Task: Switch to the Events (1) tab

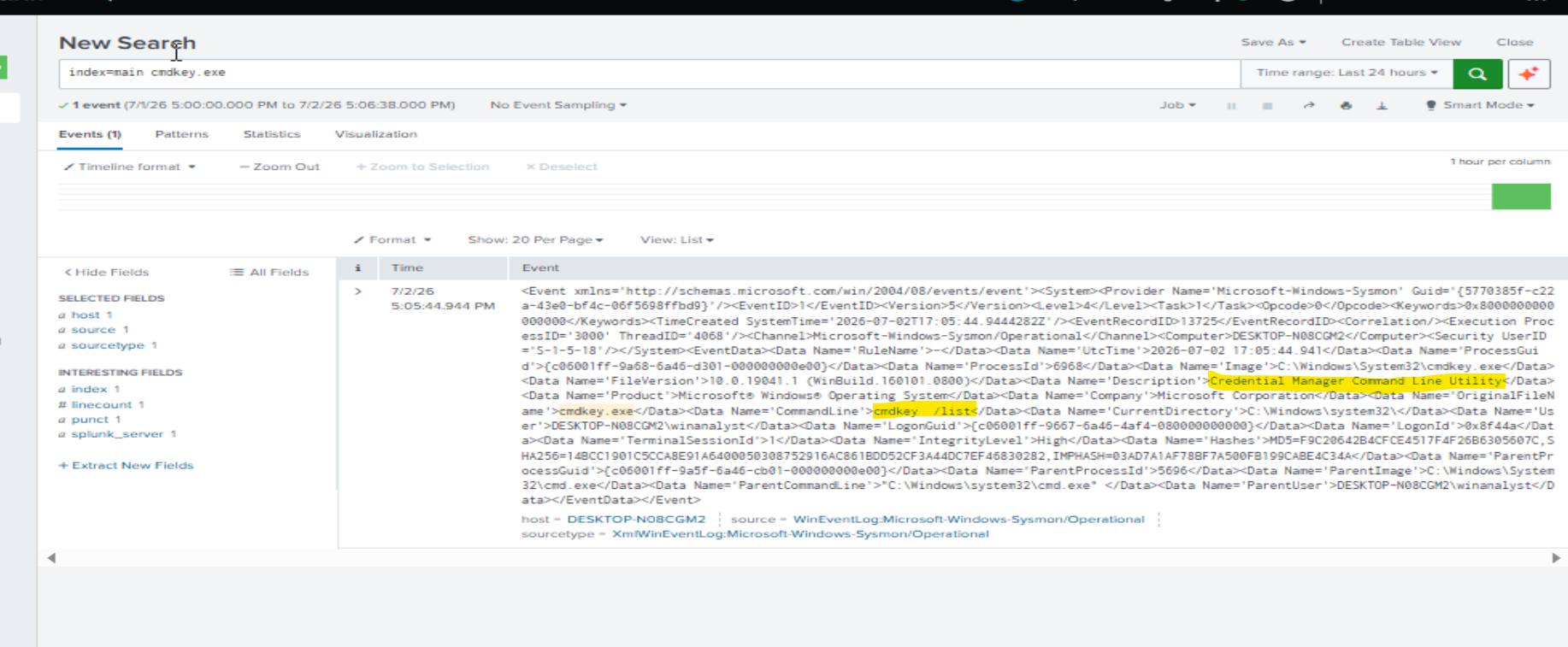Action: (90, 134)
